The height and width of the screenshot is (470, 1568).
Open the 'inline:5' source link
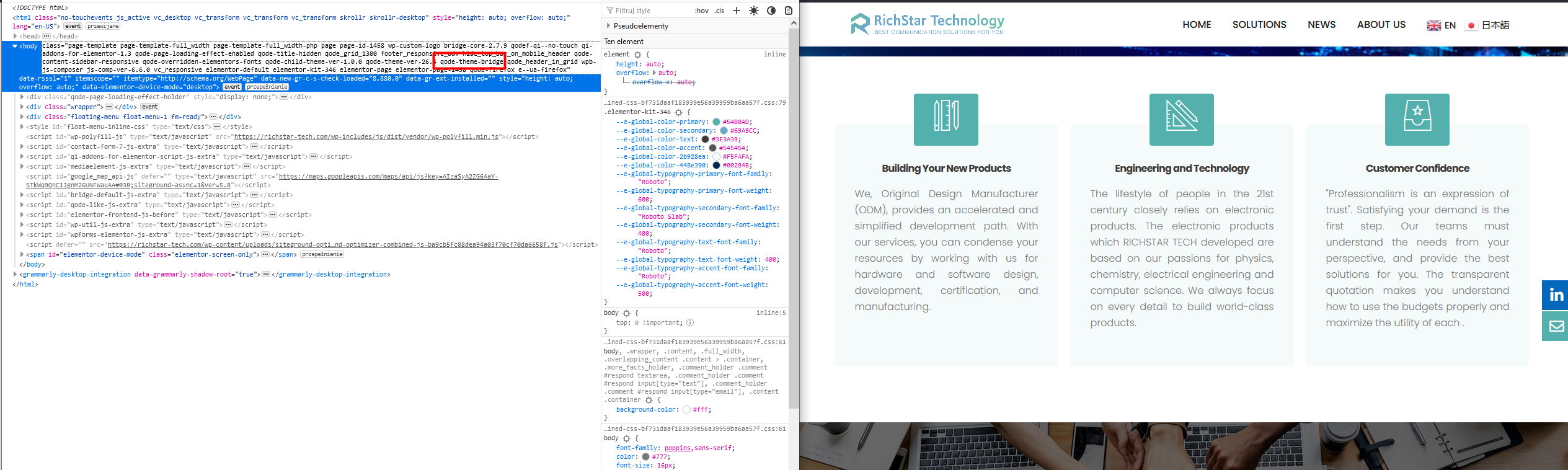[x=771, y=313]
